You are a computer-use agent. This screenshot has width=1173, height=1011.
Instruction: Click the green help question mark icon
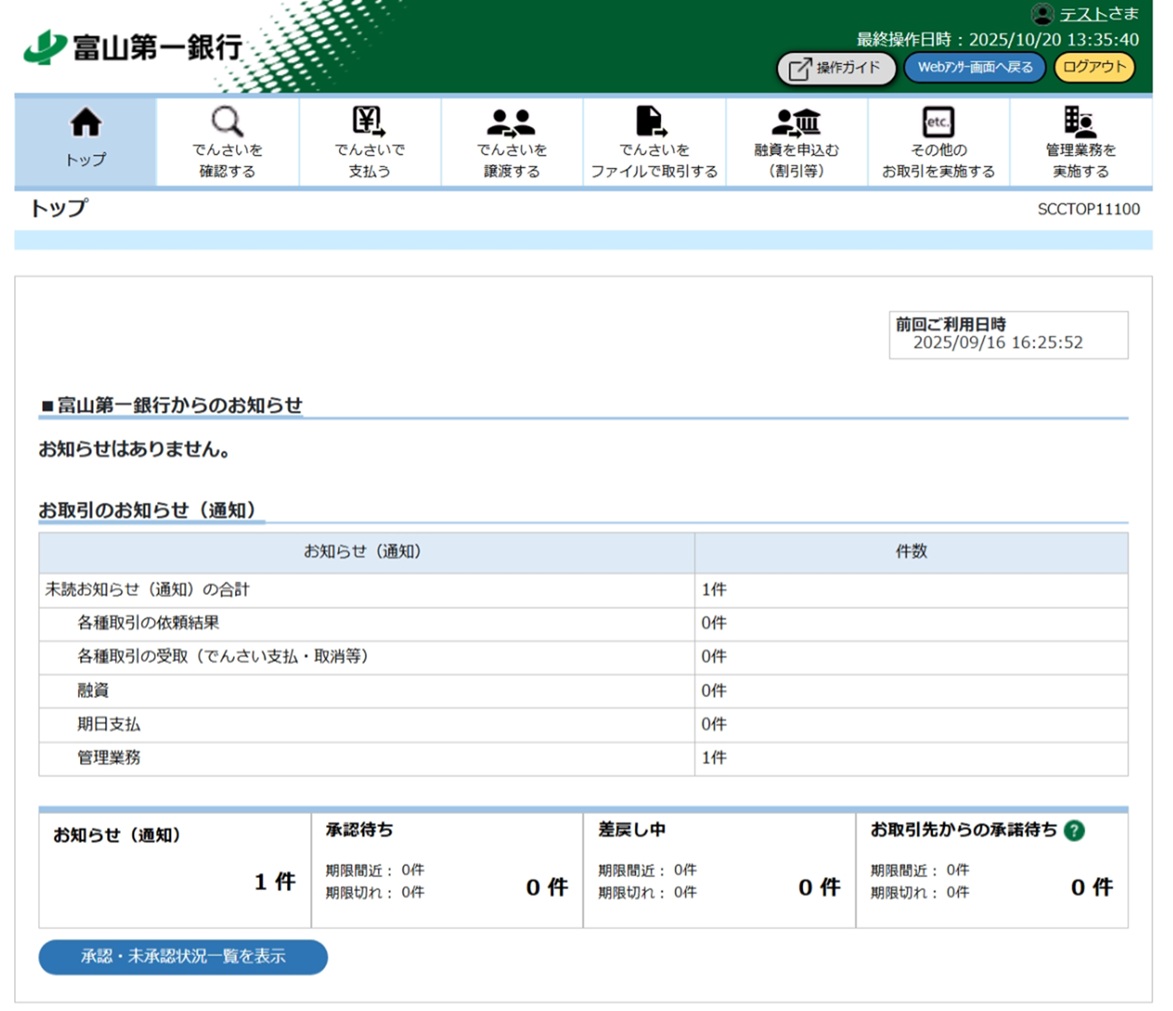(1074, 830)
